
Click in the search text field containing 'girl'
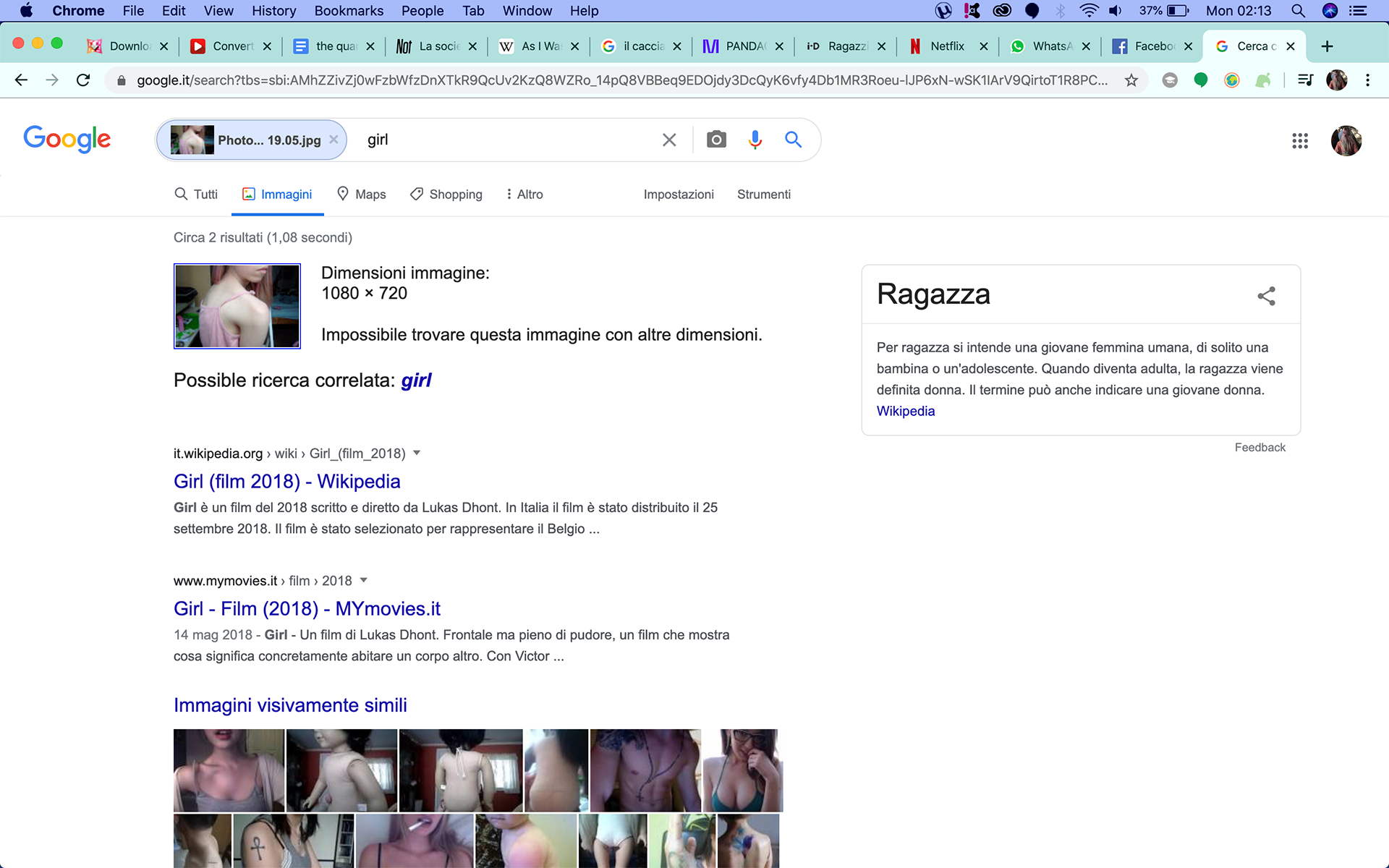click(x=506, y=140)
